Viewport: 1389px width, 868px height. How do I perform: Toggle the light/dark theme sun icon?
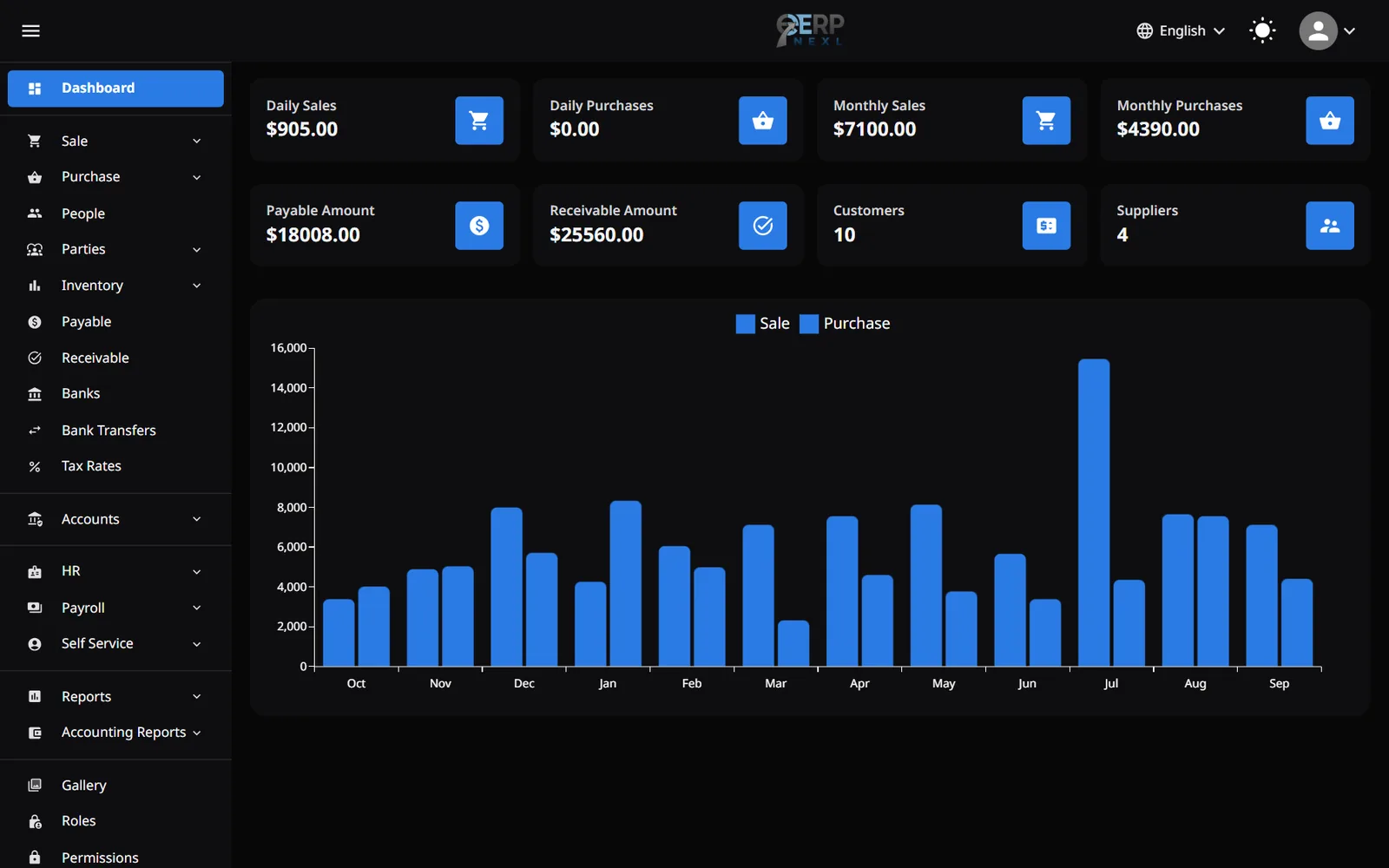[x=1262, y=31]
